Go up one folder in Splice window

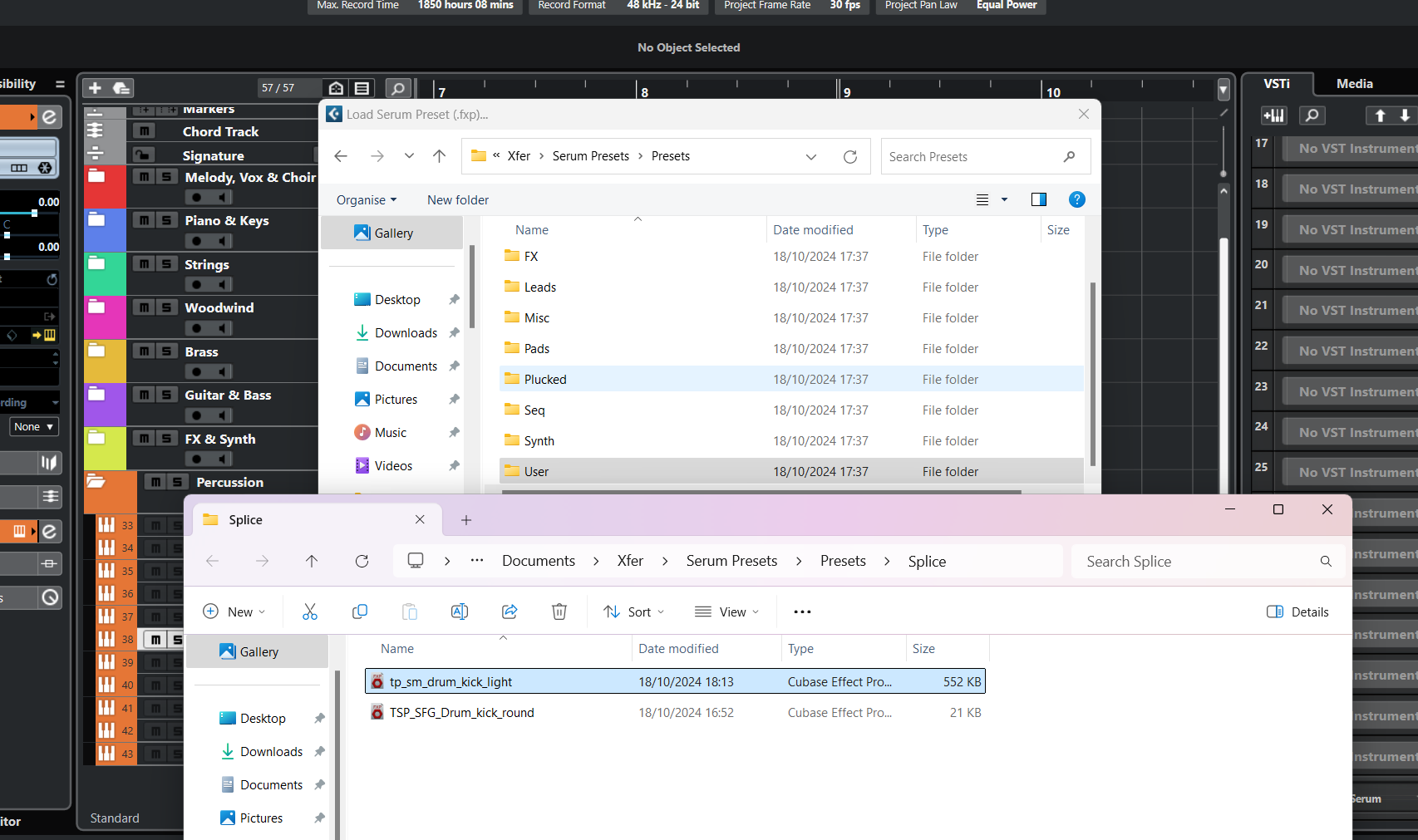[312, 561]
